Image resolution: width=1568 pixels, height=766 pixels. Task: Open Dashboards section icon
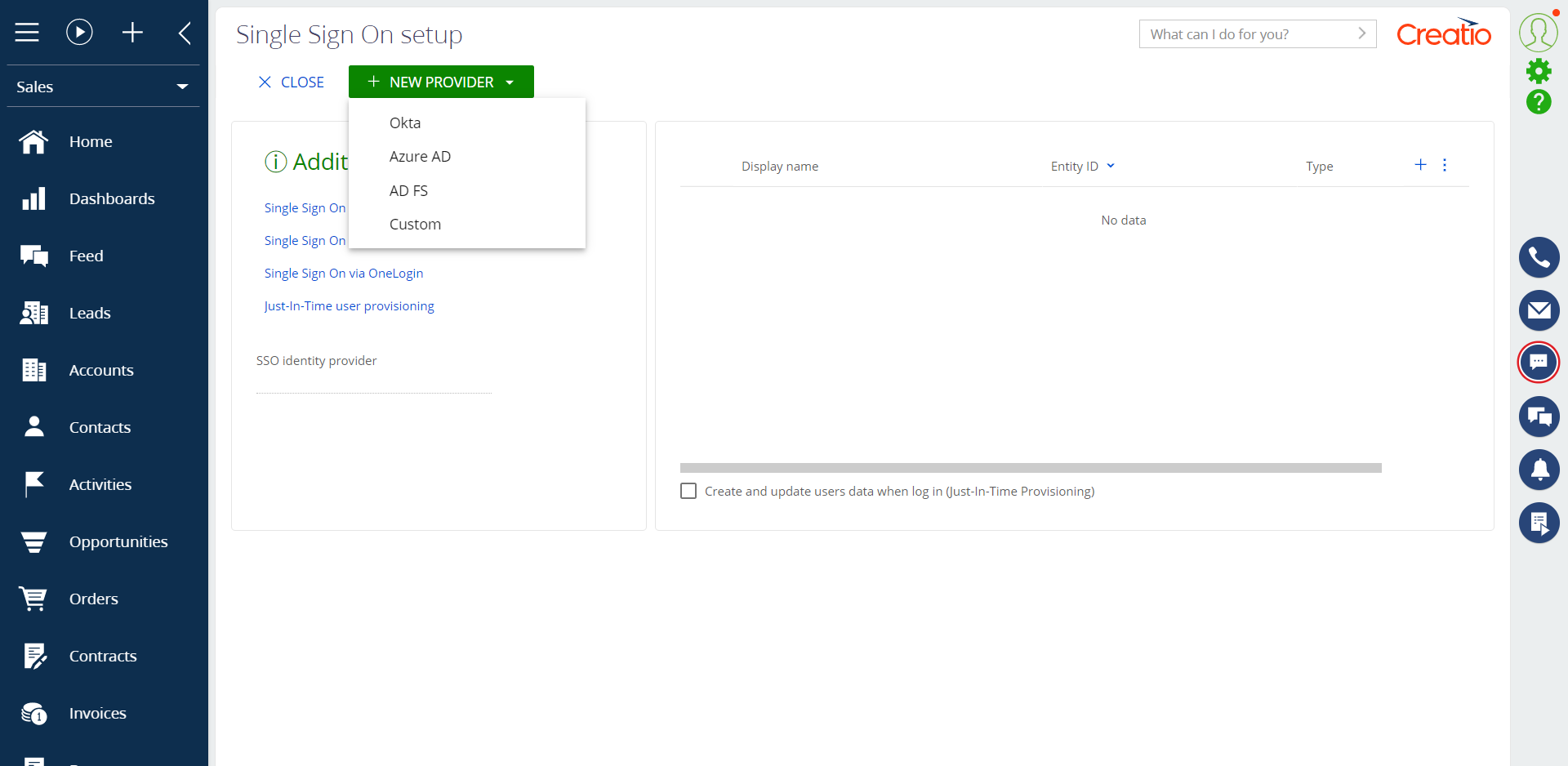coord(33,198)
